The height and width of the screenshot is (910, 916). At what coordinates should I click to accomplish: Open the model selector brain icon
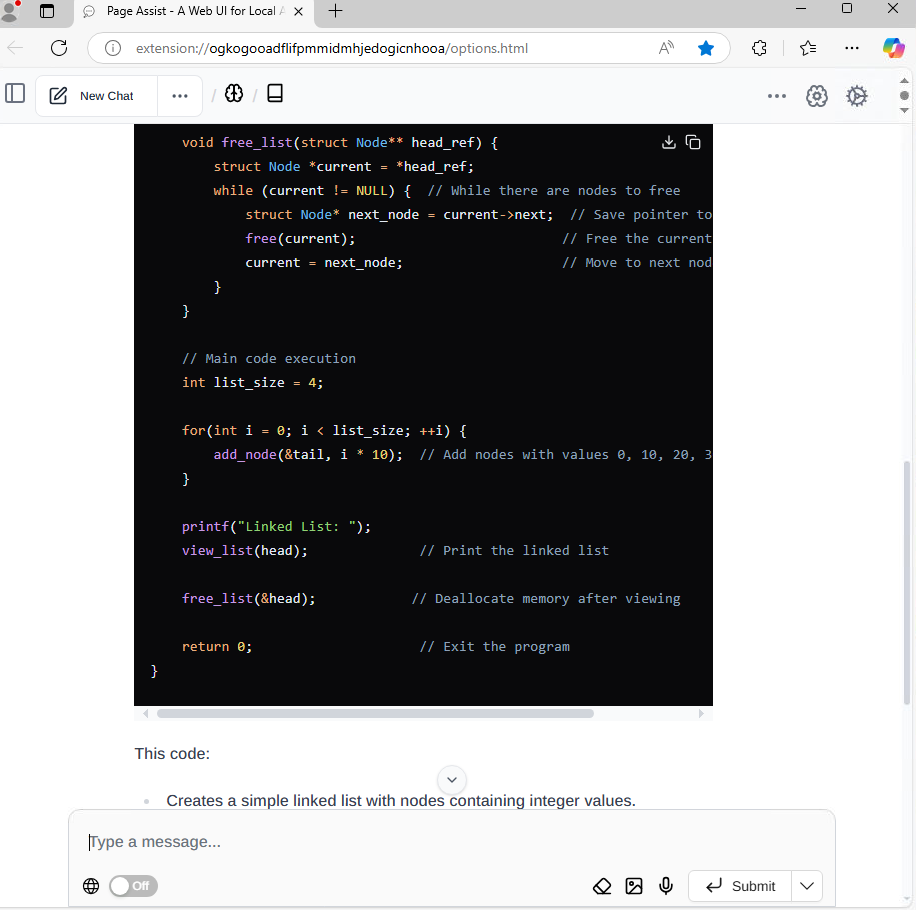click(x=234, y=93)
